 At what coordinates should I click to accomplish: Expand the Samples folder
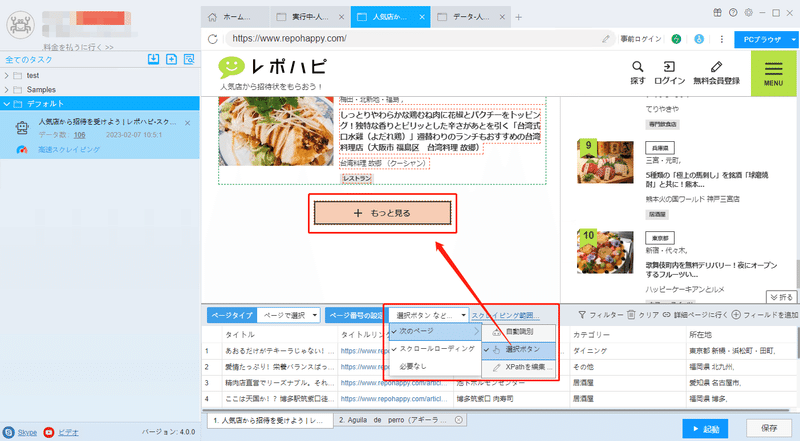pos(7,90)
